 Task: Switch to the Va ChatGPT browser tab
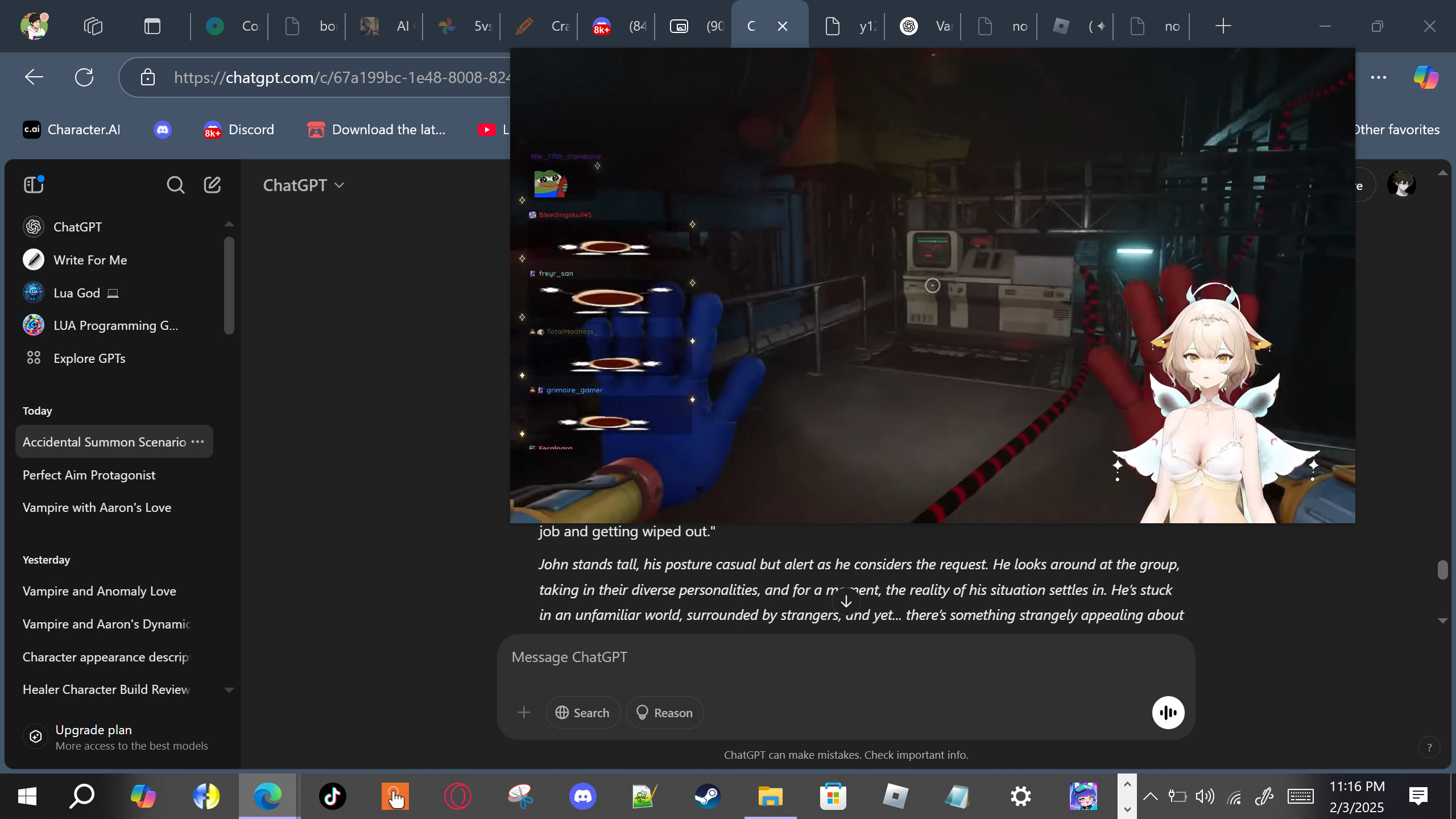coord(923,26)
